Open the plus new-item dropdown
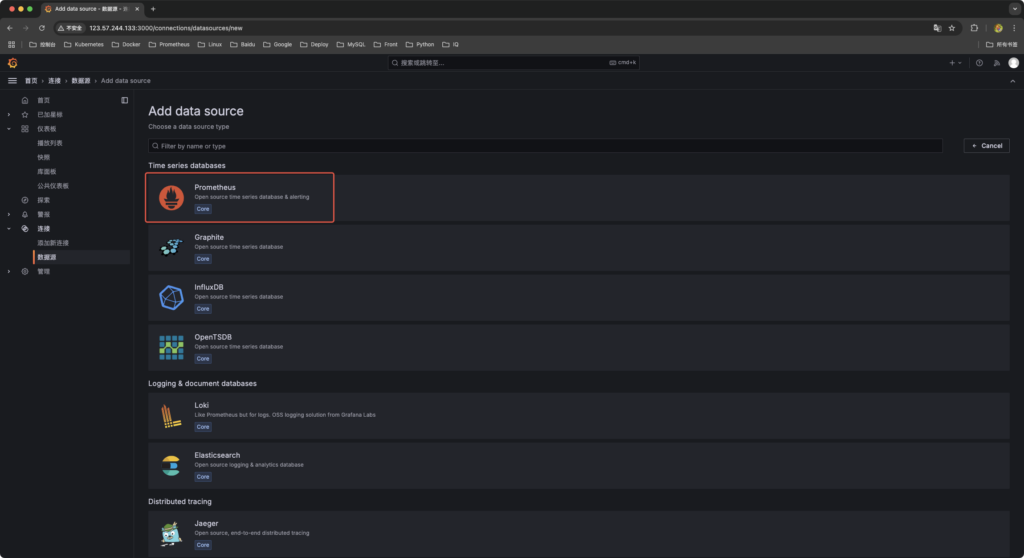The width and height of the screenshot is (1024, 558). (955, 63)
